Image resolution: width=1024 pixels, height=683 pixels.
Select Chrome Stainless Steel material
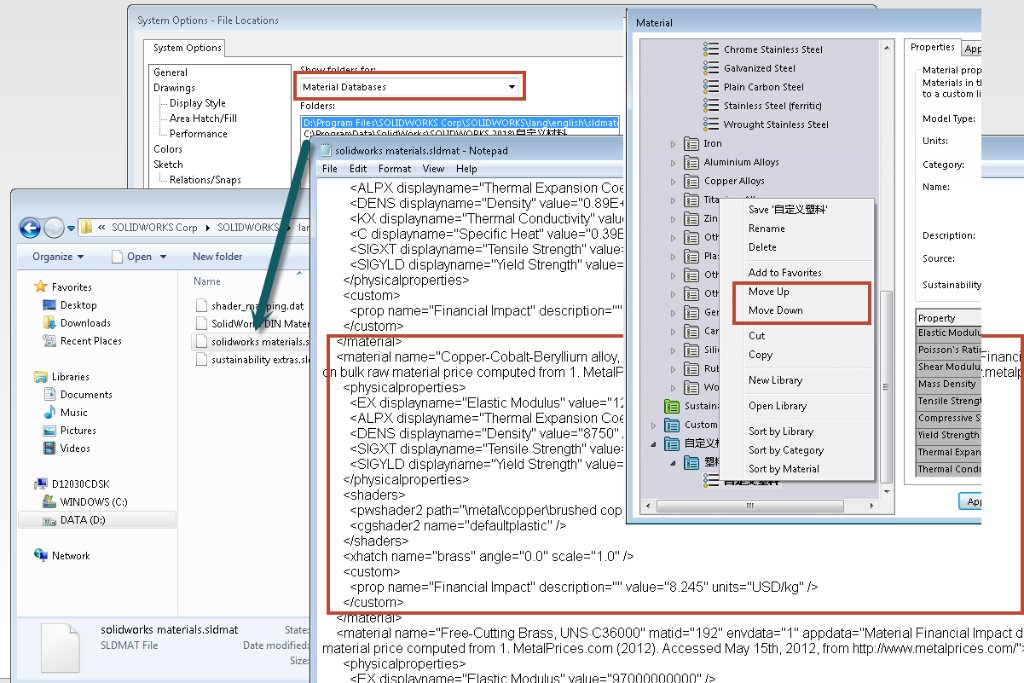773,50
